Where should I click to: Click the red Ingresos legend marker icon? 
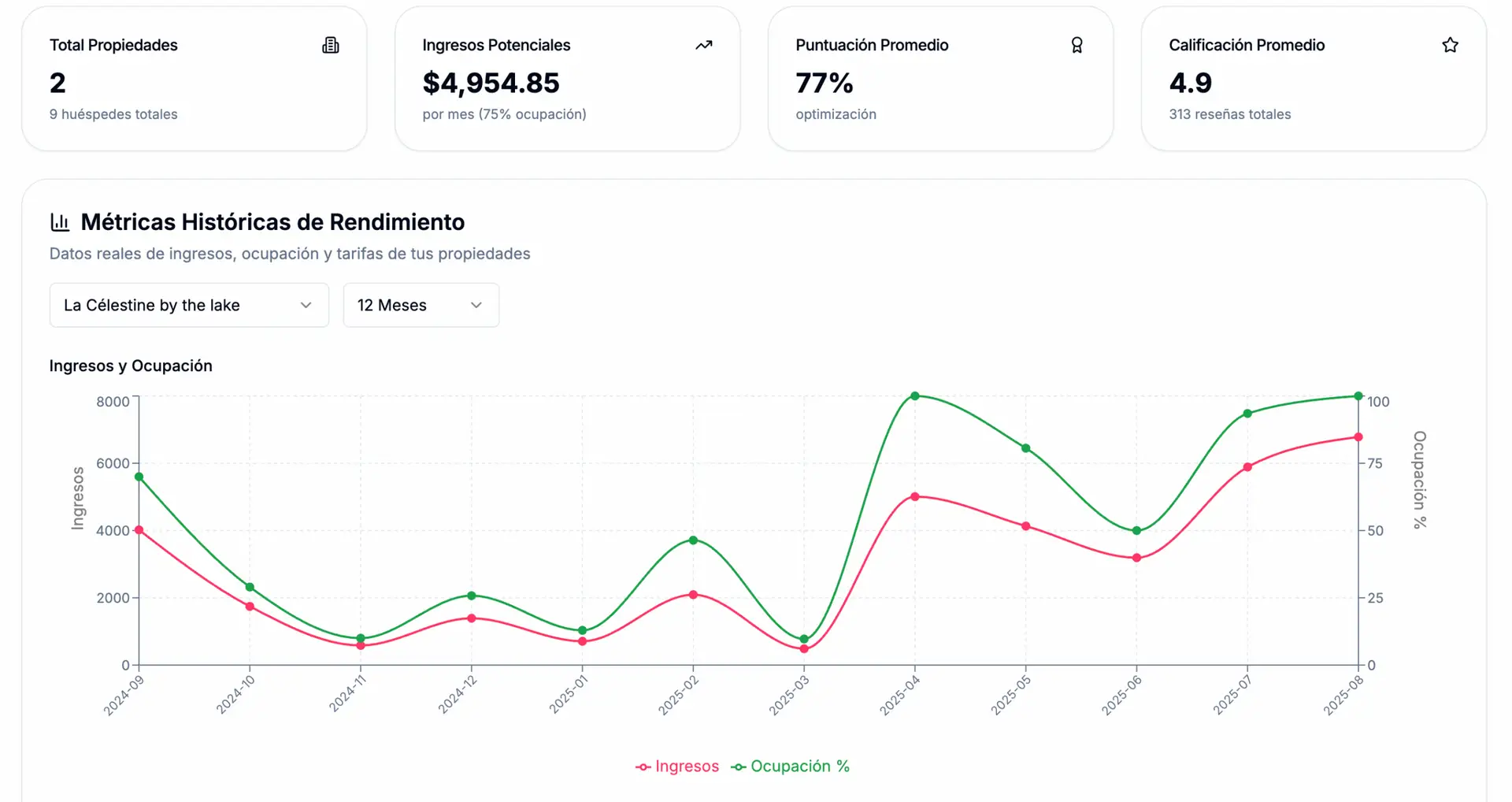click(643, 767)
